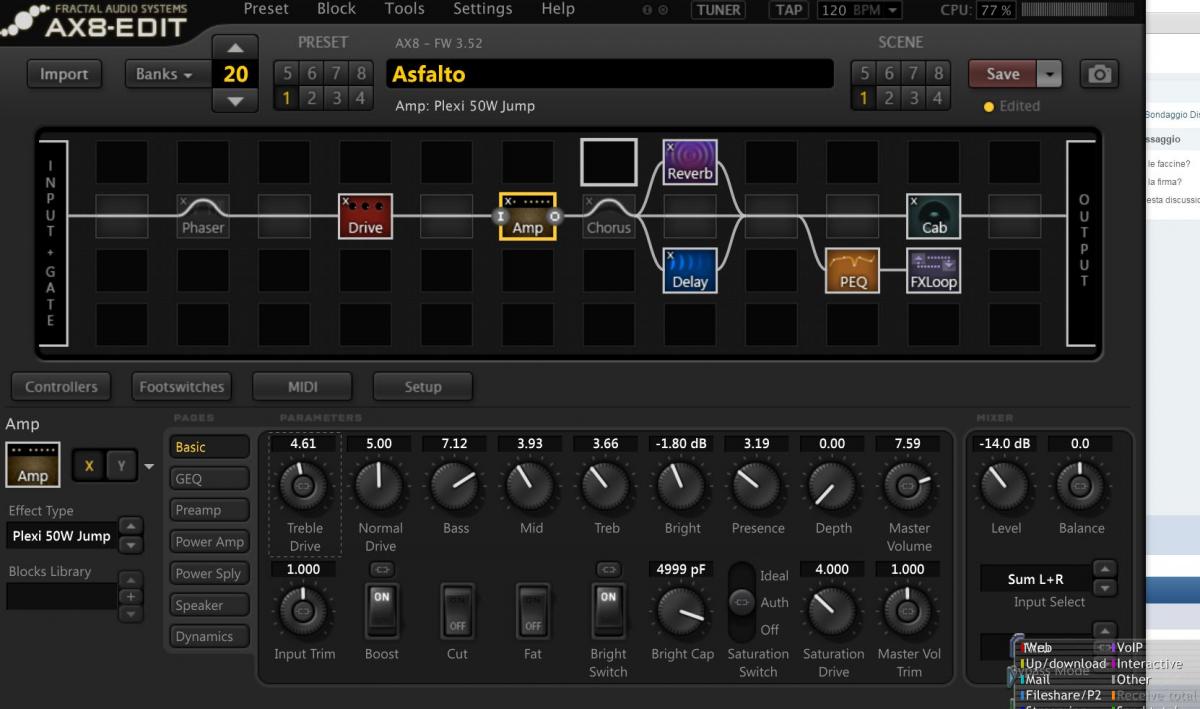The height and width of the screenshot is (709, 1200).
Task: Open the Plexi 50W Jump effect type field
Action: [62, 536]
